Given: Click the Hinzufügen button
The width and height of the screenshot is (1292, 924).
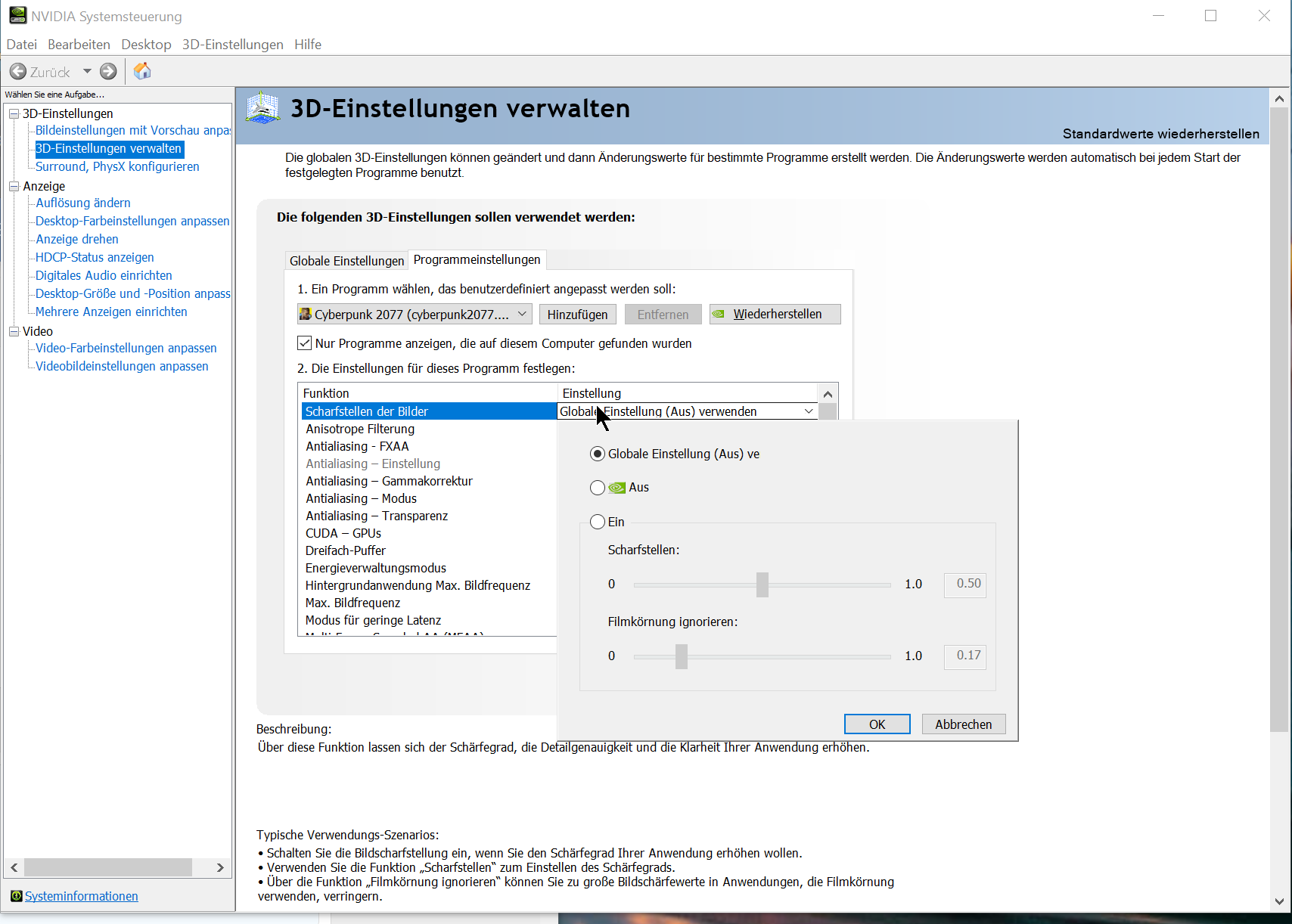Looking at the screenshot, I should pos(578,315).
